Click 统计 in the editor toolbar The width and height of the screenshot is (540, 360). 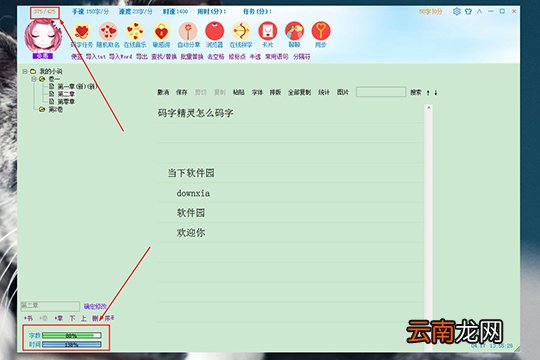point(324,92)
